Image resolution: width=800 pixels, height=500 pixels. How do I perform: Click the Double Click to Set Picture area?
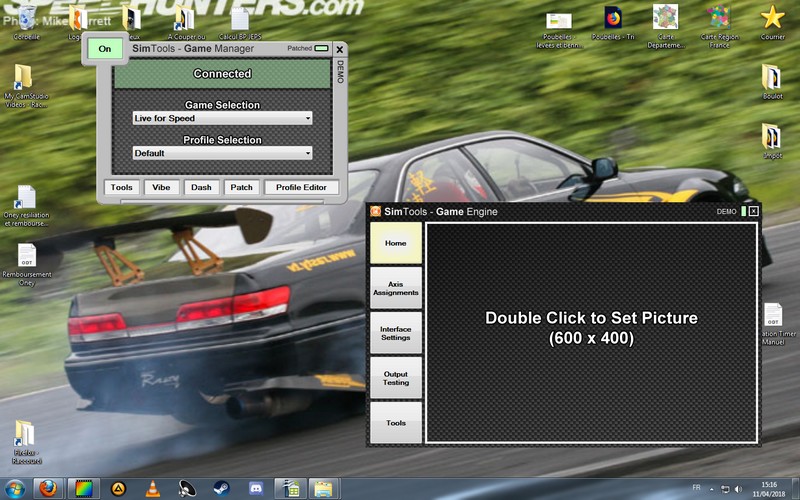pyautogui.click(x=591, y=333)
